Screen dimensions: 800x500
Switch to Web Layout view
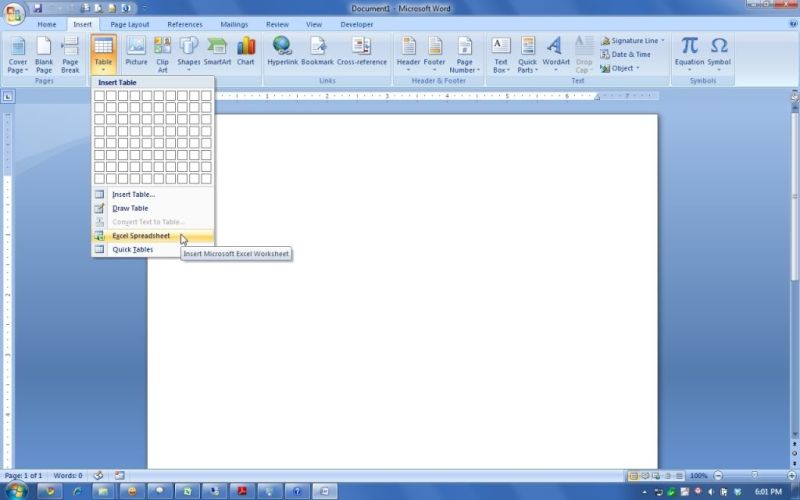(x=656, y=476)
